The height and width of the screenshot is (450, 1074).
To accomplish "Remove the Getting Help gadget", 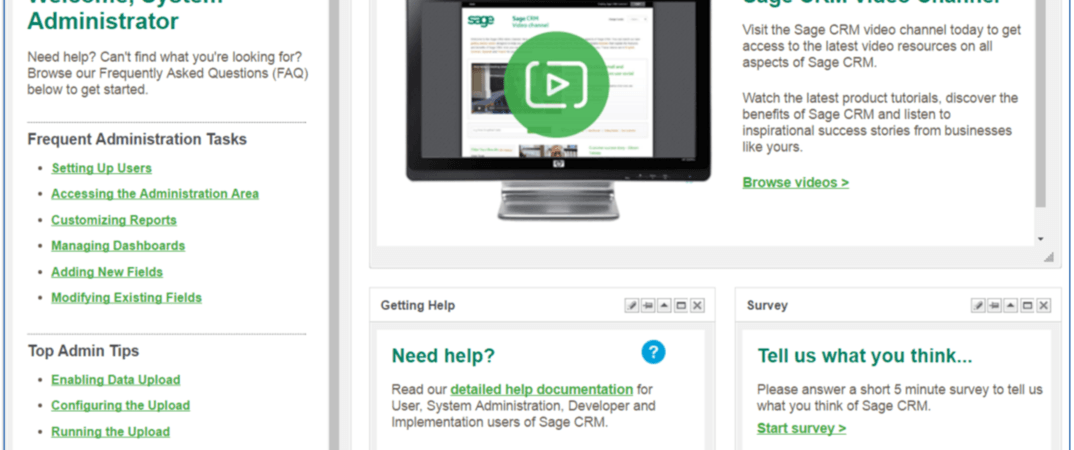I will pyautogui.click(x=697, y=305).
